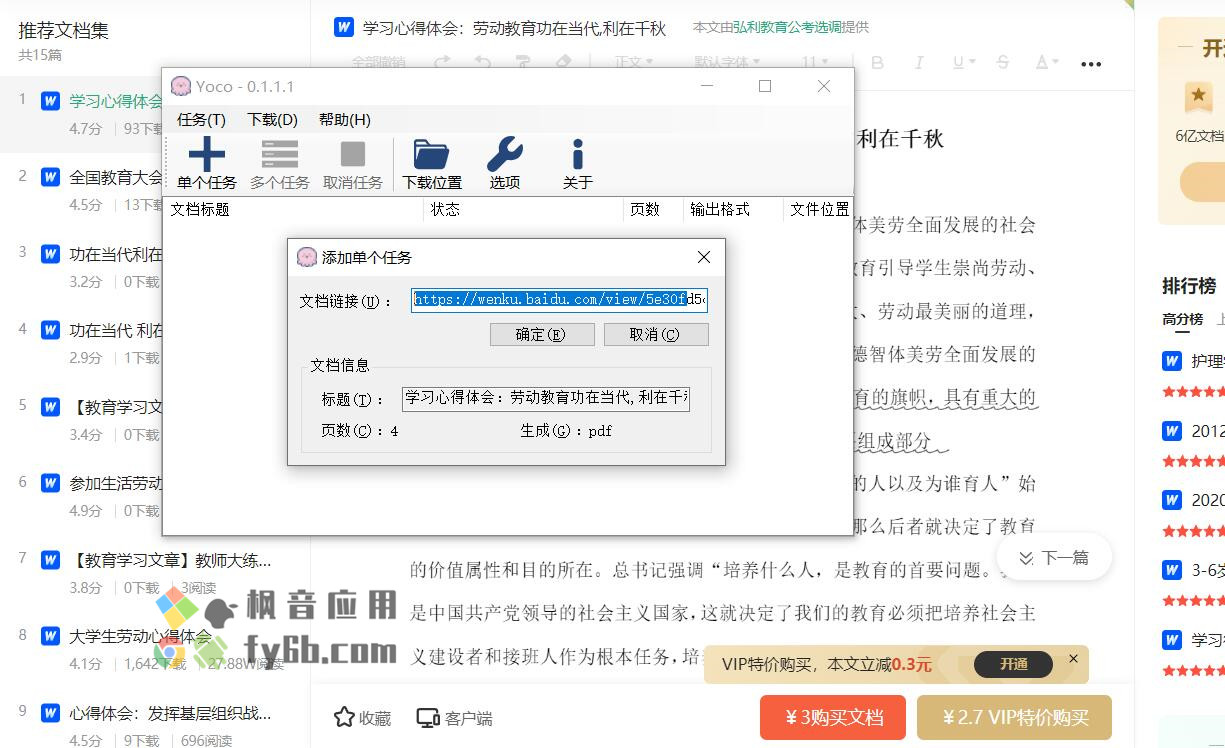Click the 确定(E) button in the dialog

tap(542, 334)
